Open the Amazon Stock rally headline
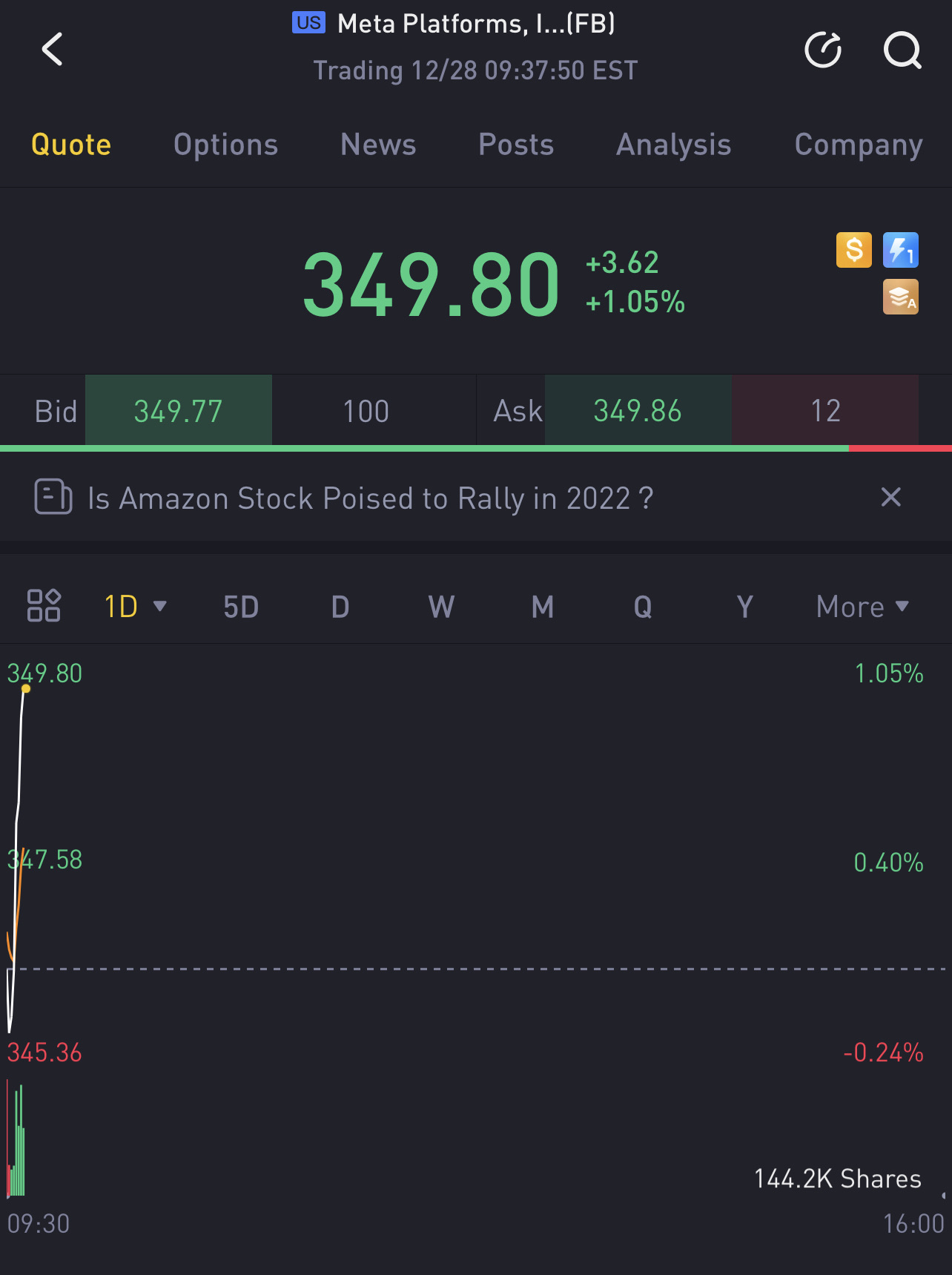 [x=371, y=498]
